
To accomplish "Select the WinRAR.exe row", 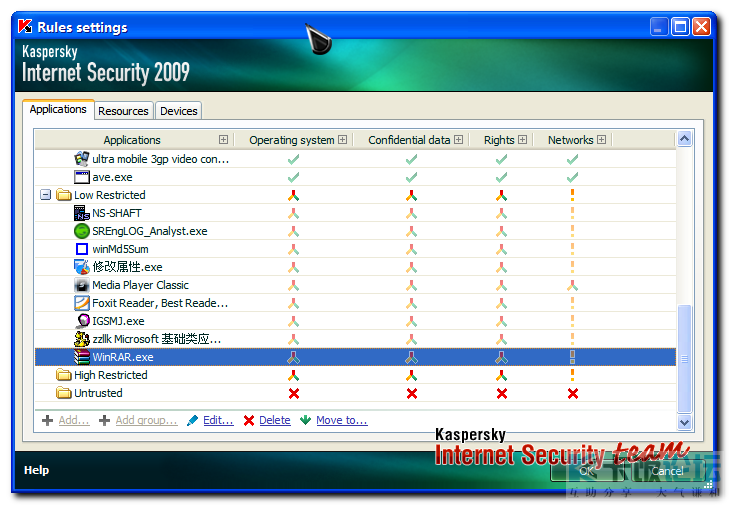I will (355, 357).
